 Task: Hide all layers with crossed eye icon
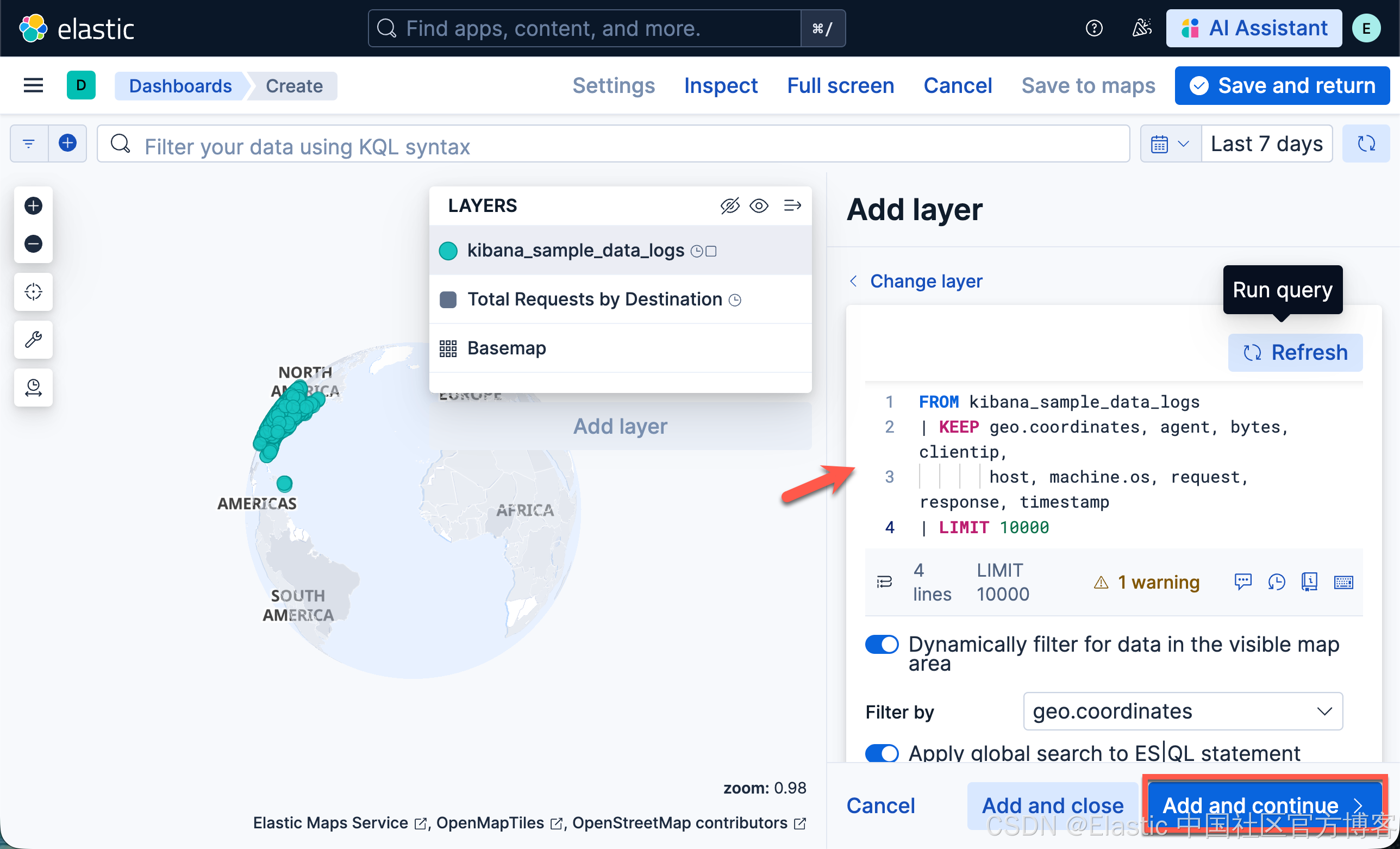[x=729, y=205]
